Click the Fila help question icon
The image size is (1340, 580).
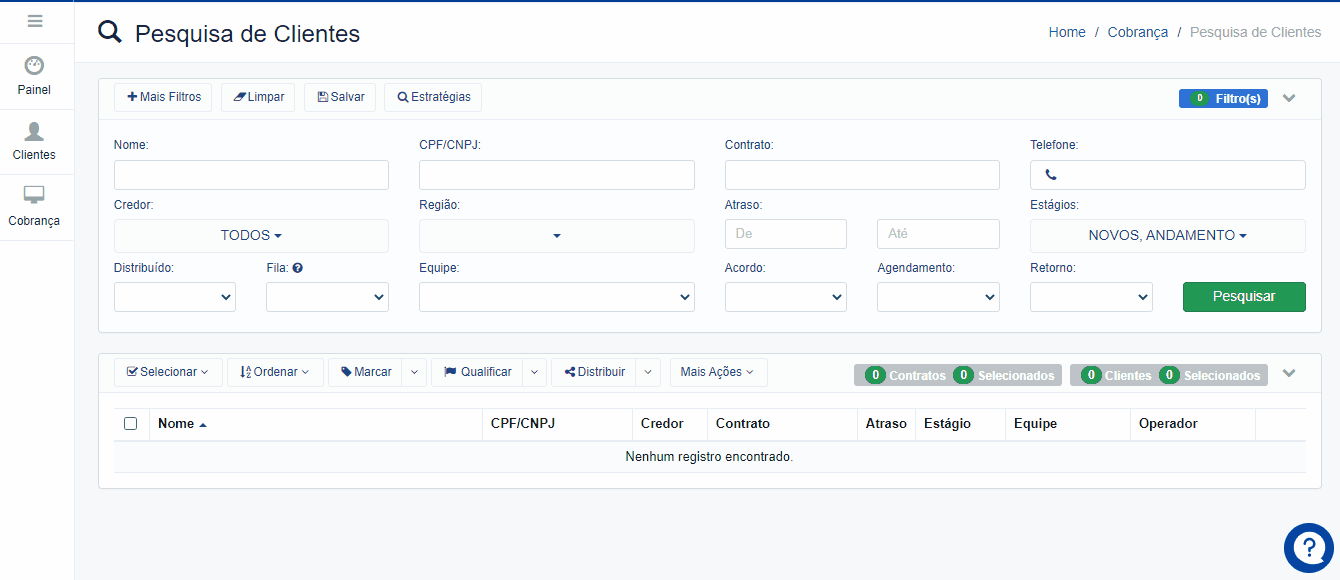(298, 268)
